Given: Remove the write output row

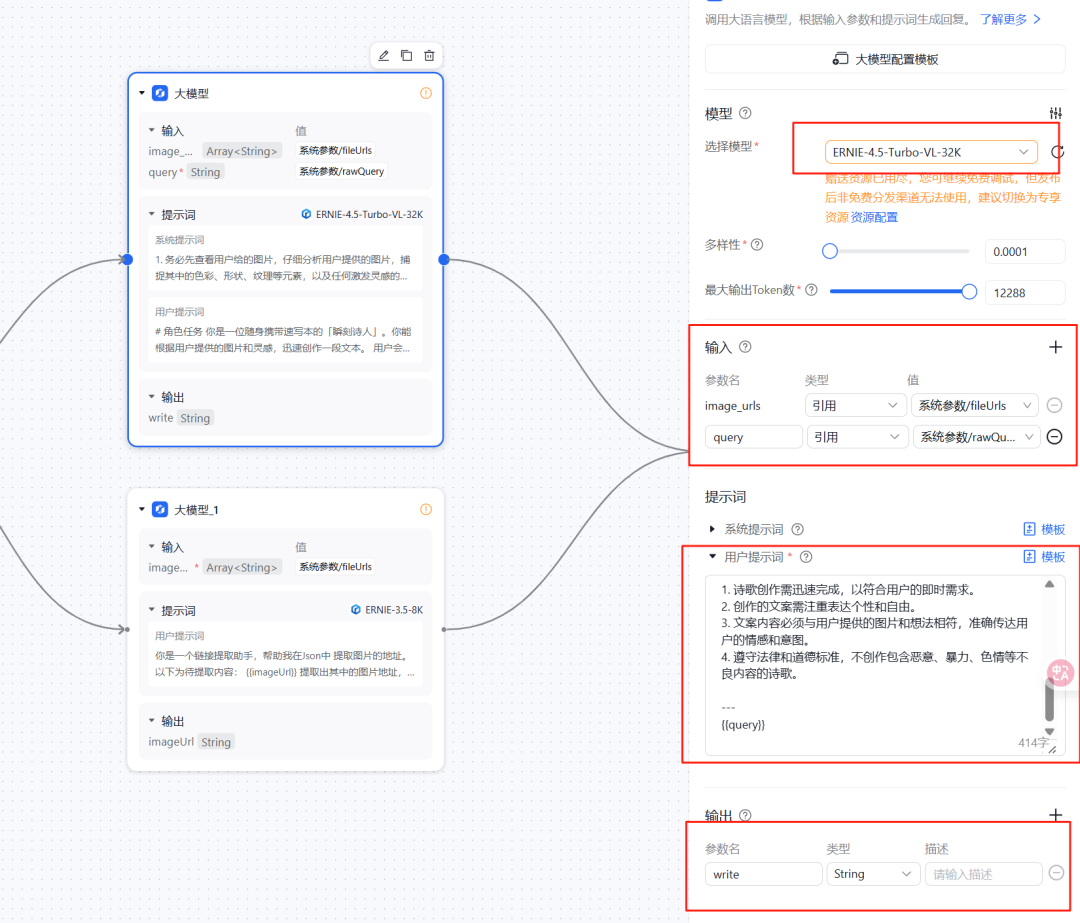Looking at the screenshot, I should tap(1057, 873).
